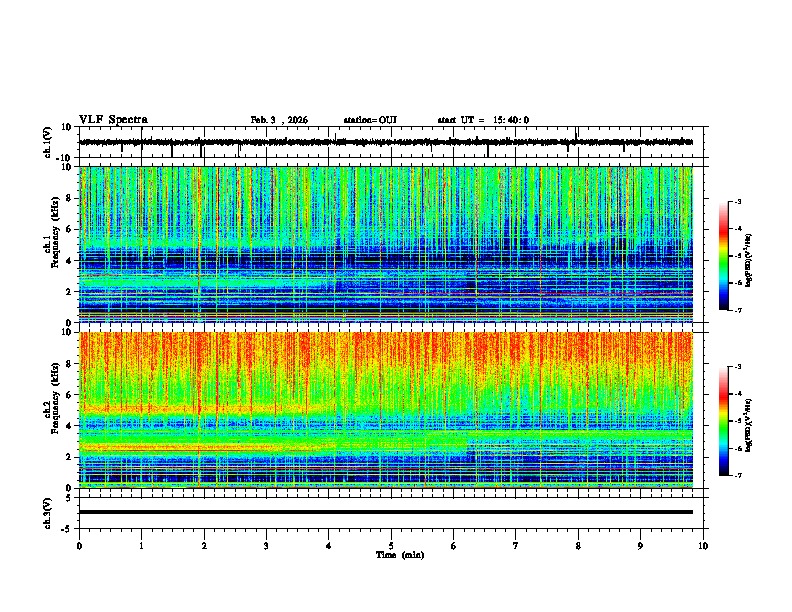Click the '-5' tick on ch.2 color bar
This screenshot has width=792, height=612.
[737, 421]
